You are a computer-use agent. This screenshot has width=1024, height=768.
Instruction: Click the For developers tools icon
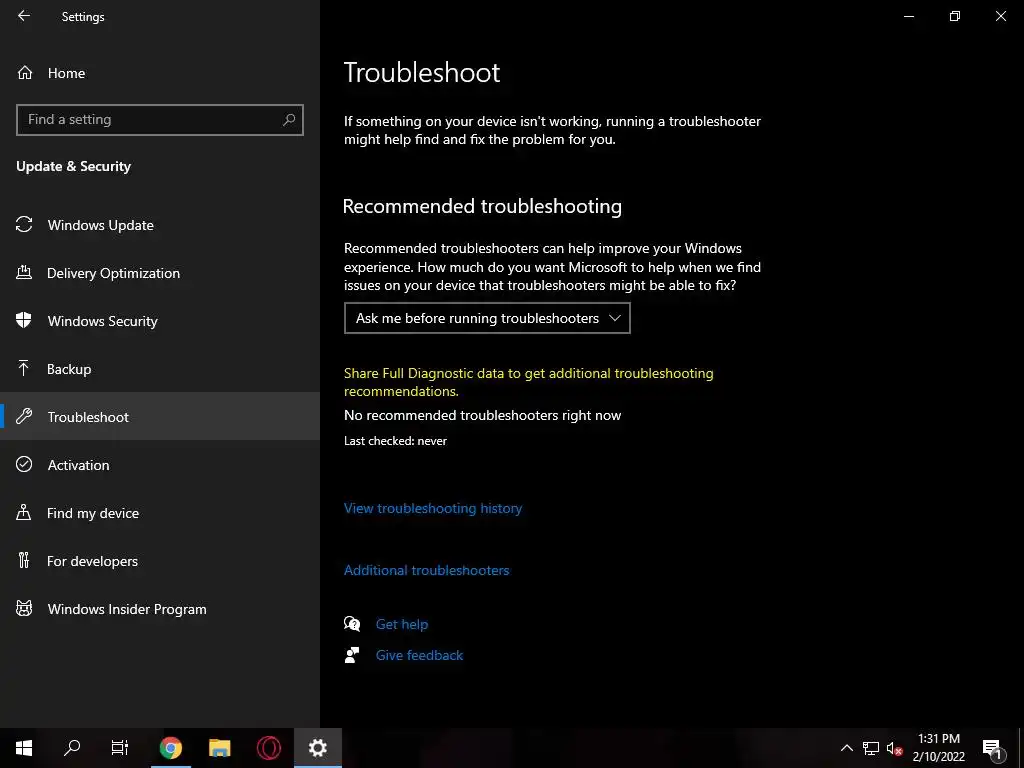click(24, 560)
